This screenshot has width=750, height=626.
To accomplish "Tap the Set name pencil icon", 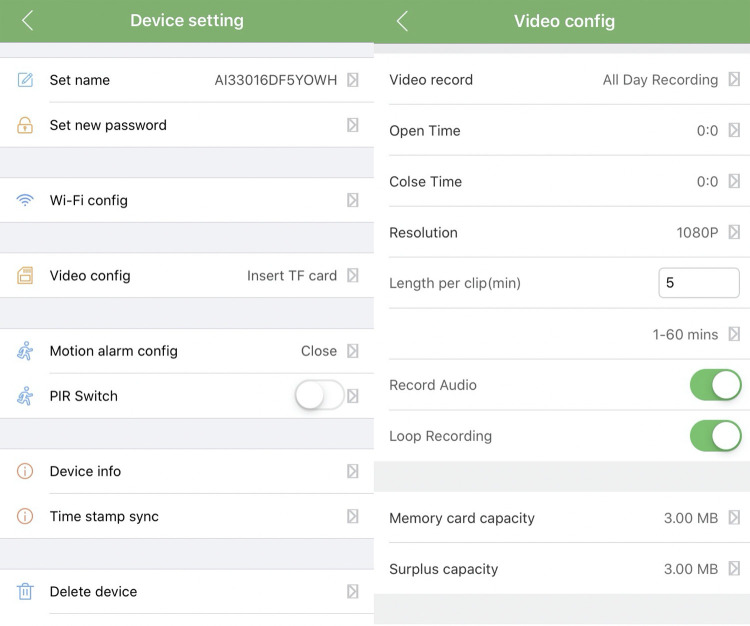I will [x=25, y=80].
